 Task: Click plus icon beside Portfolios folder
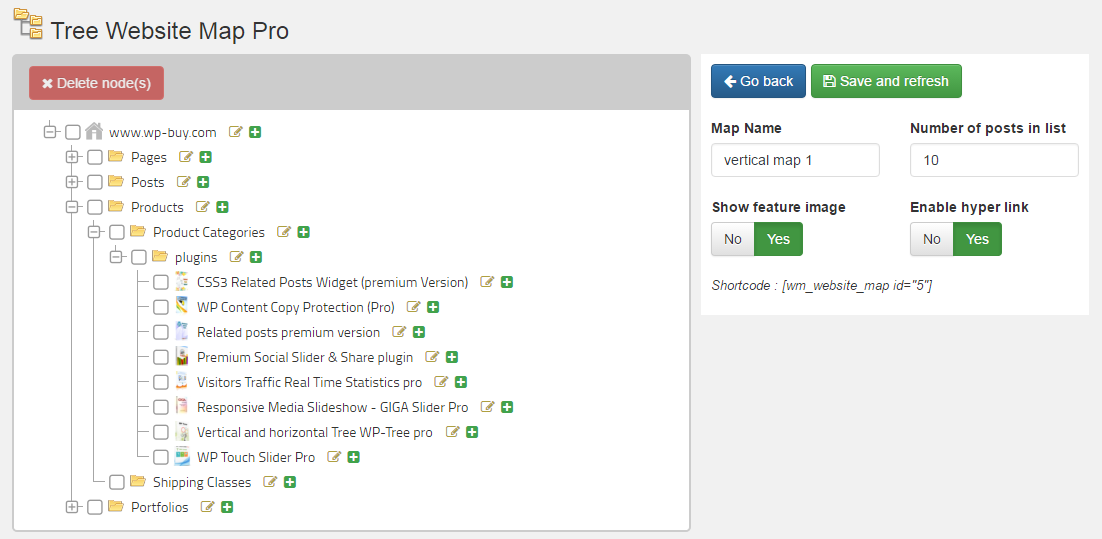(227, 507)
